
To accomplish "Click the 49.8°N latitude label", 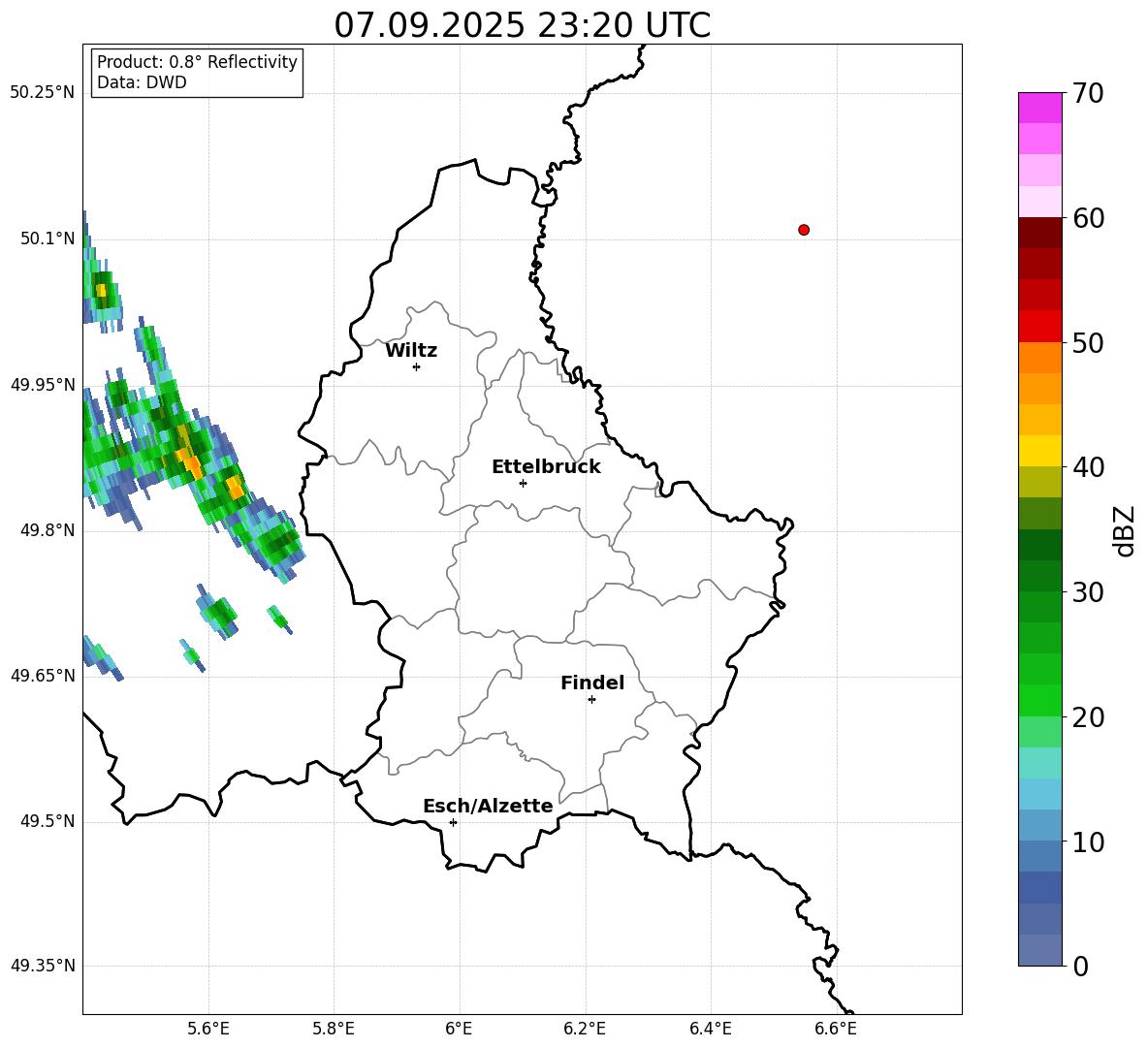I will coord(48,530).
